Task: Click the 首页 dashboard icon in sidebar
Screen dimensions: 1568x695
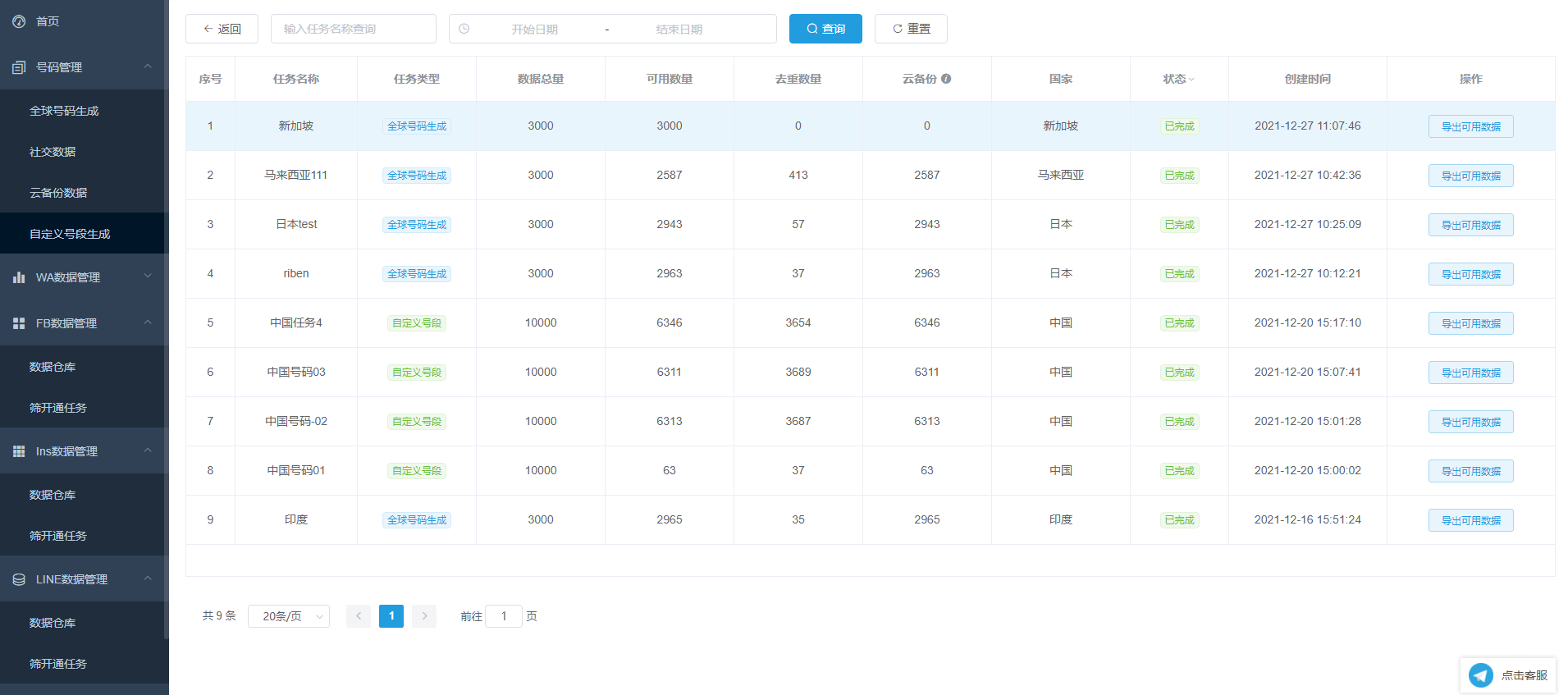Action: (x=19, y=21)
